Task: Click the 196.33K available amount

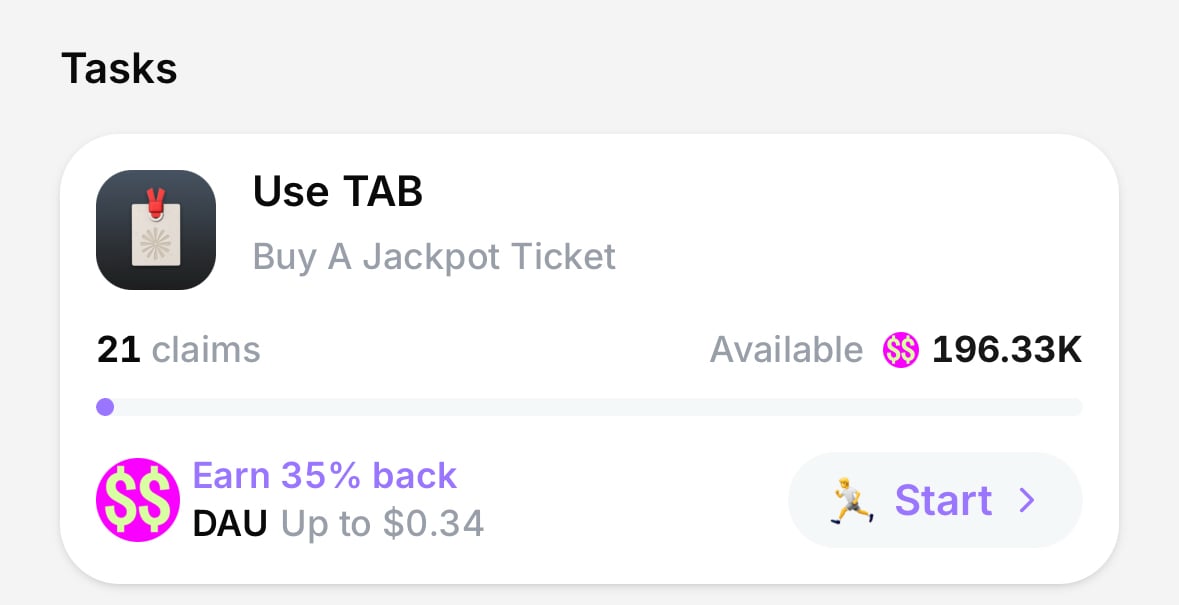Action: coord(1007,350)
